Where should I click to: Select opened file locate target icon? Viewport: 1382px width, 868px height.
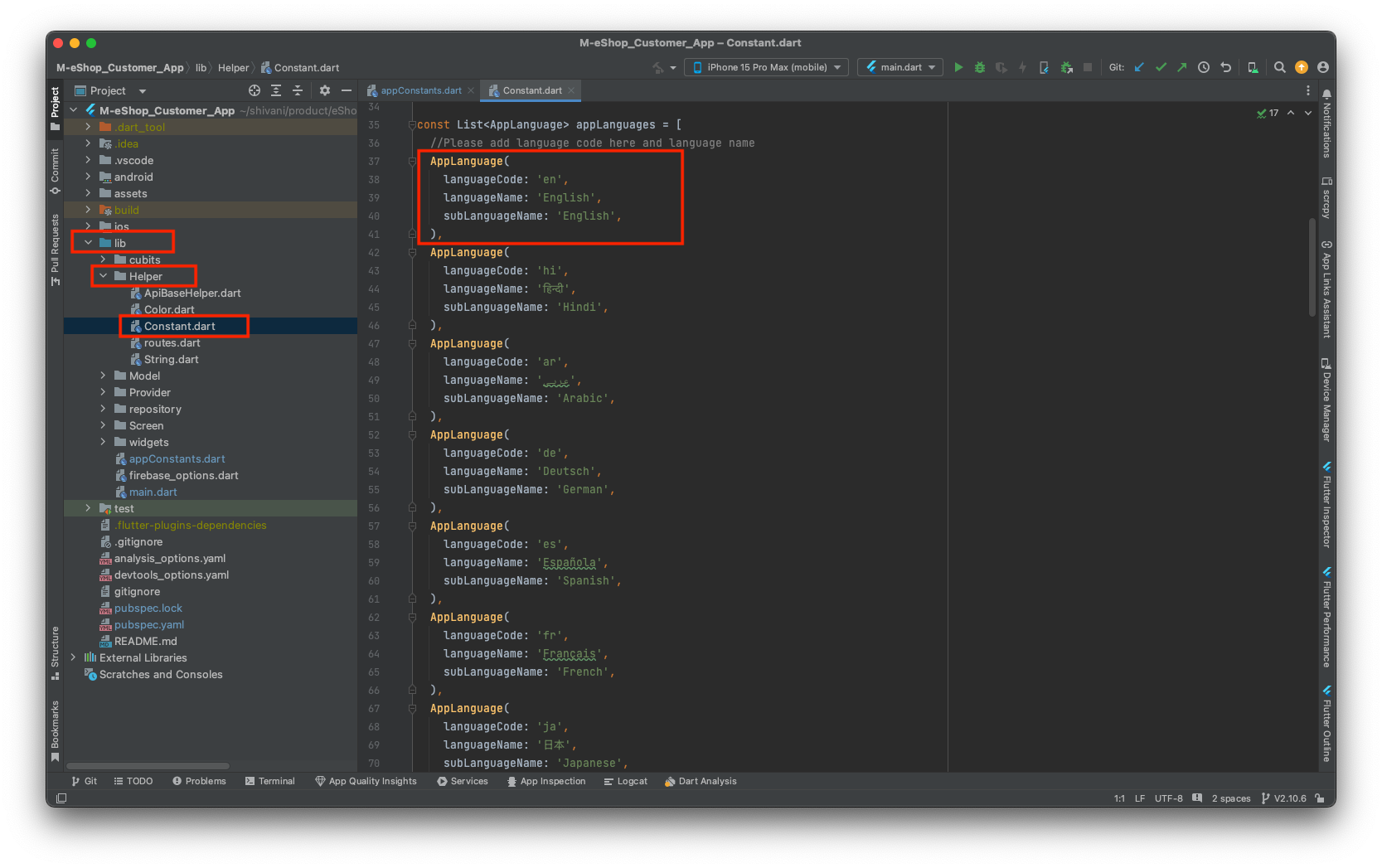point(255,90)
